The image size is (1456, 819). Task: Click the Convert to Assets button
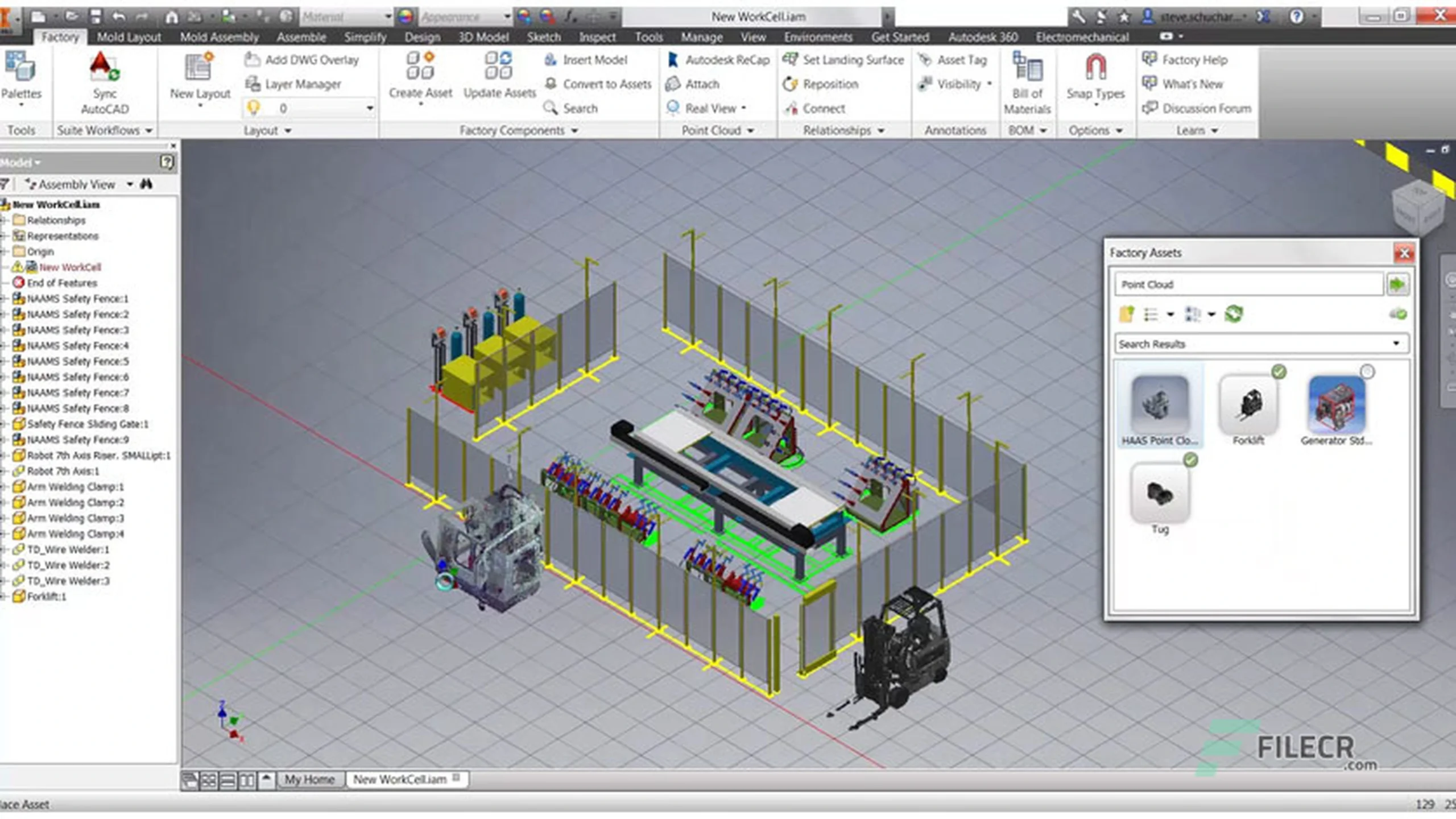pos(598,84)
